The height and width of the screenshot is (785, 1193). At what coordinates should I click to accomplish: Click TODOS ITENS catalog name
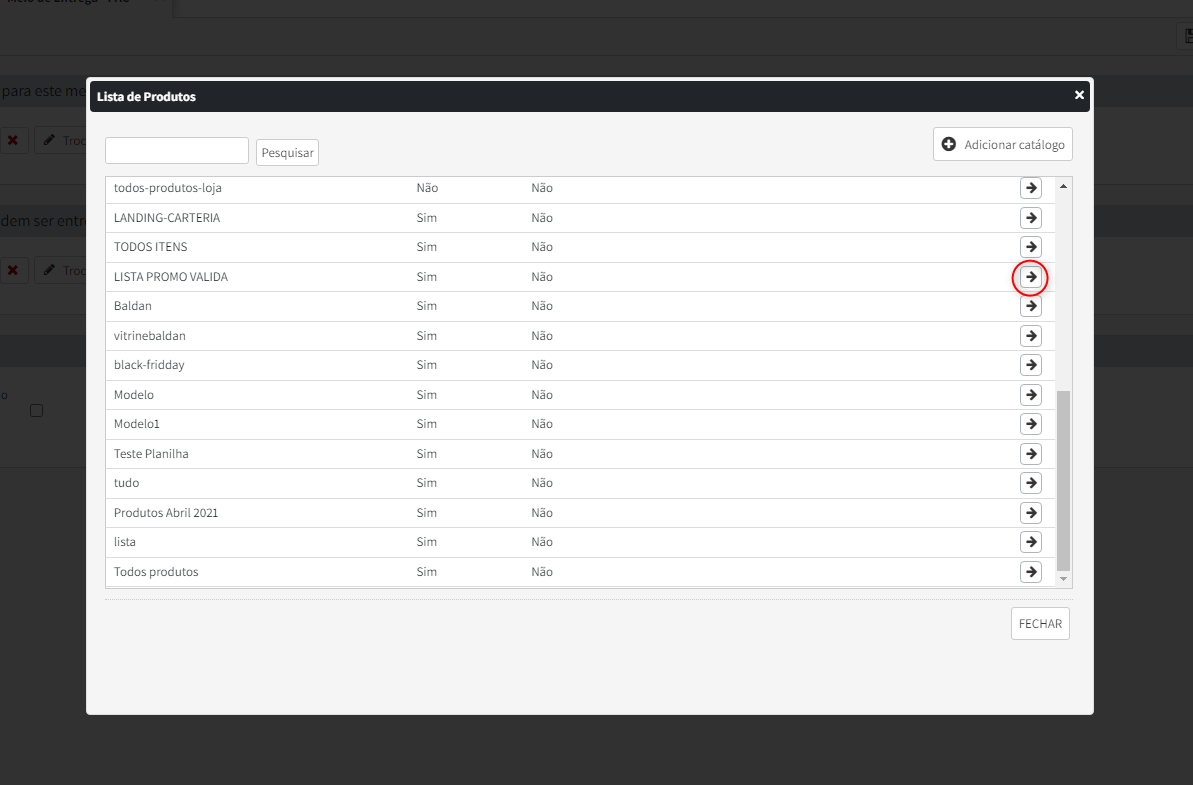(151, 246)
